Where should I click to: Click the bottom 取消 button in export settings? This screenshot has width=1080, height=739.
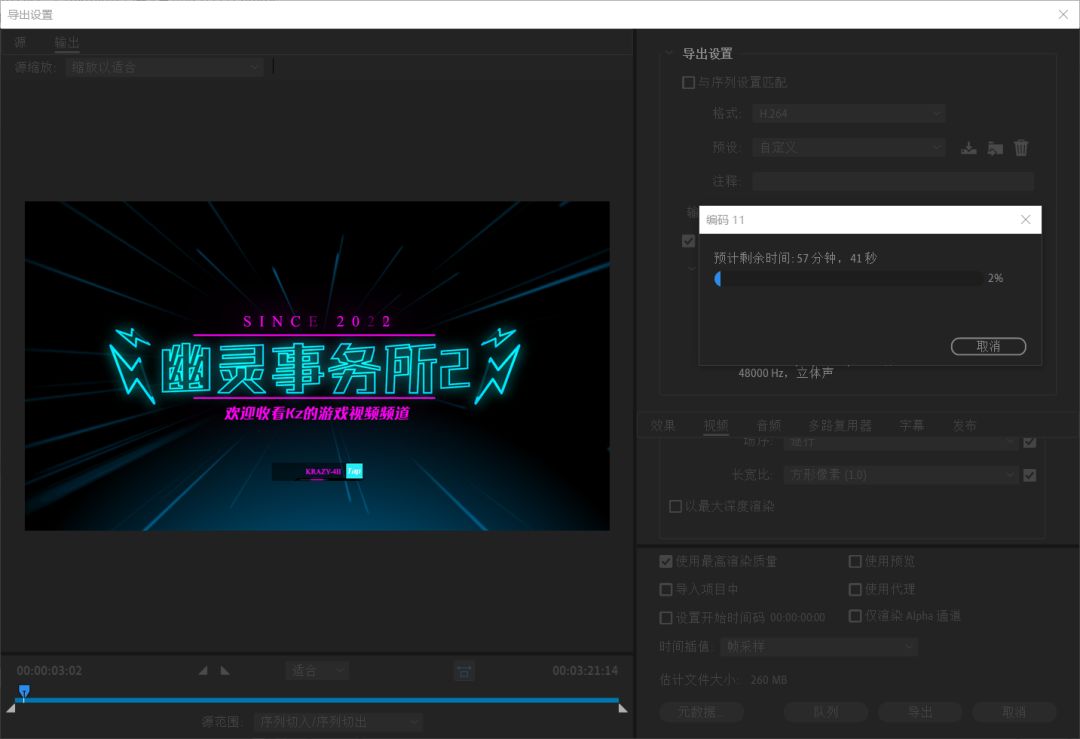1014,712
